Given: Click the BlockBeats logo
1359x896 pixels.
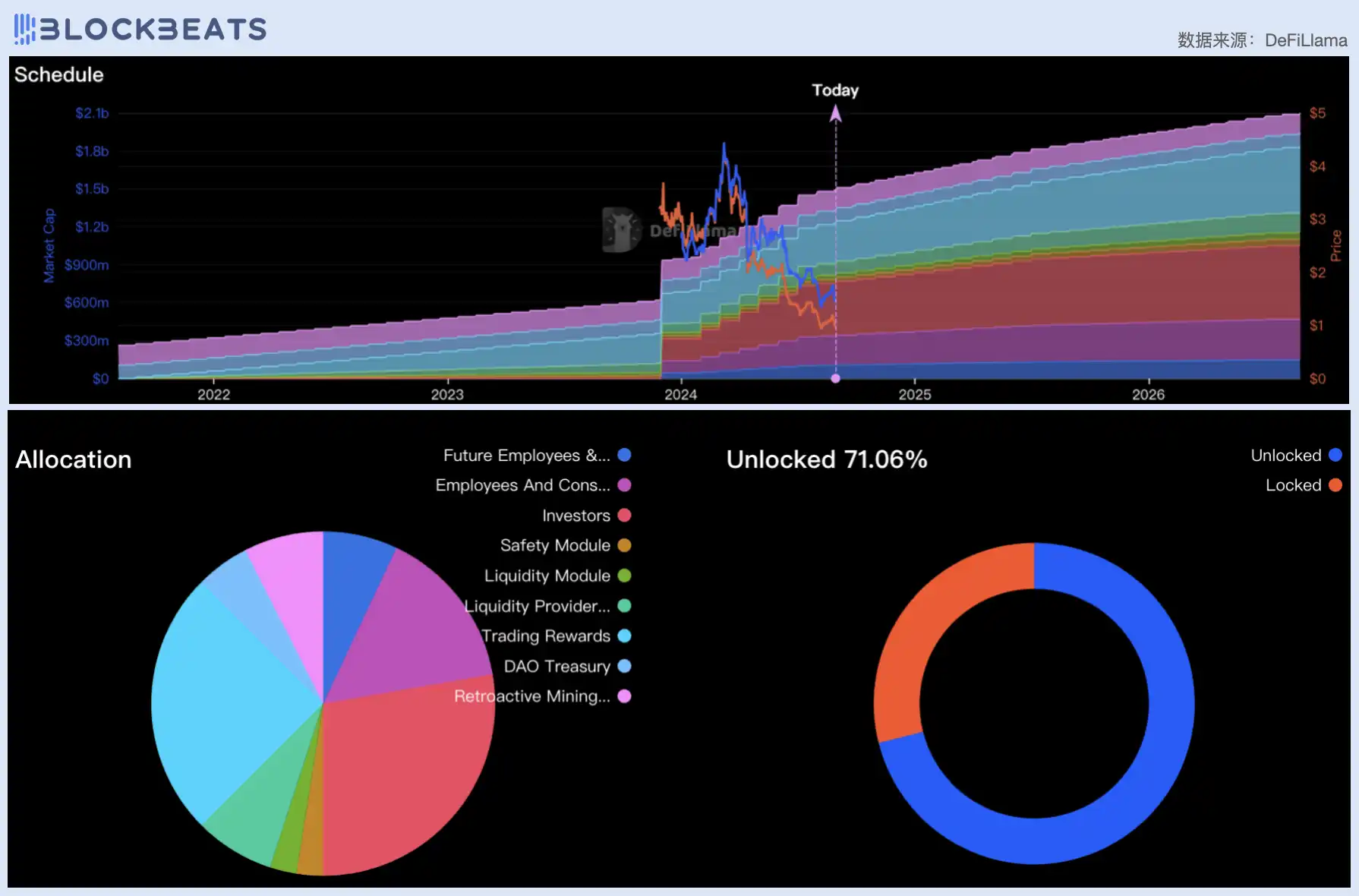Looking at the screenshot, I should coord(140,29).
